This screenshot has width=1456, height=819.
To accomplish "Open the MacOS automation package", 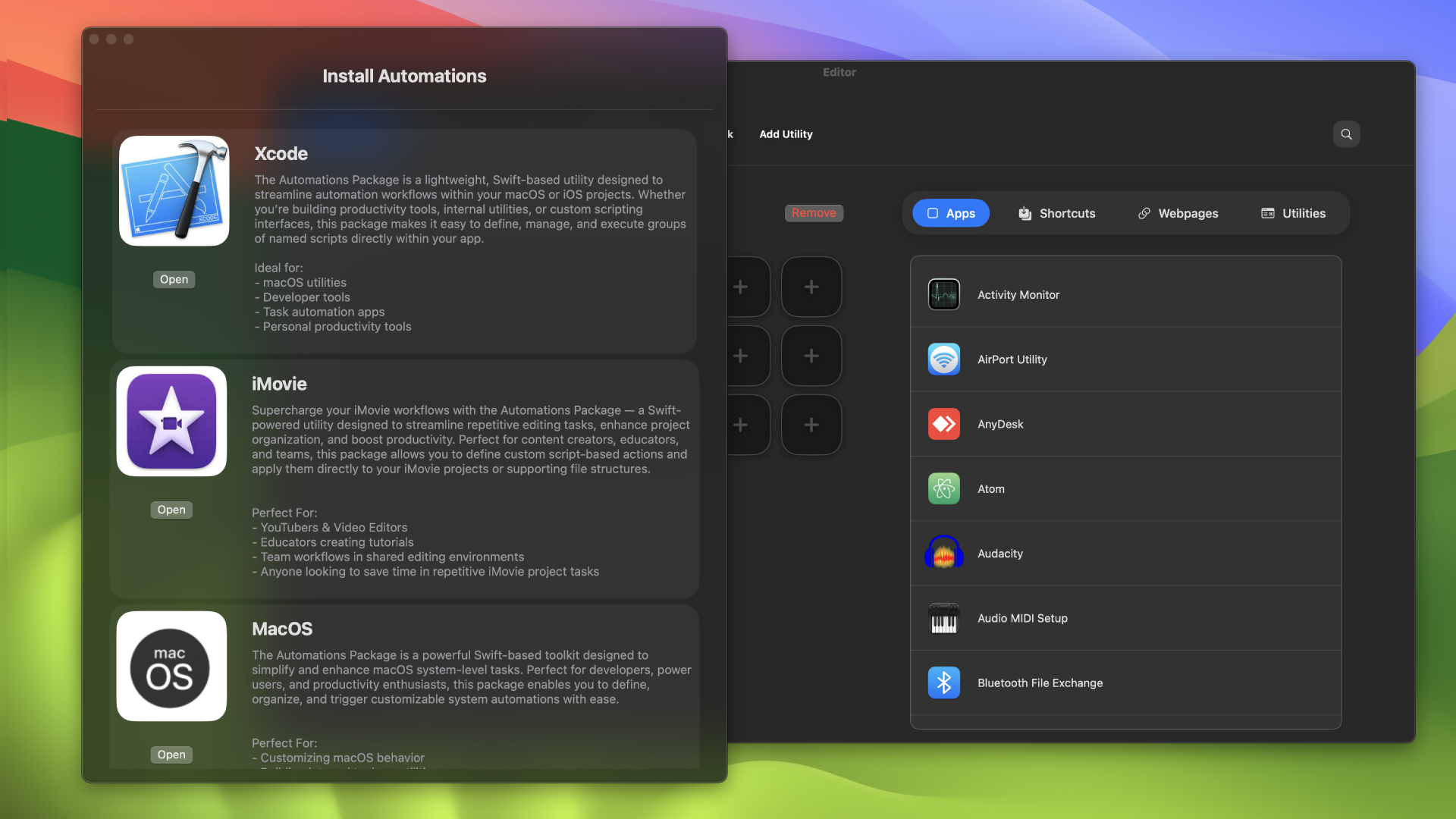I will click(171, 755).
